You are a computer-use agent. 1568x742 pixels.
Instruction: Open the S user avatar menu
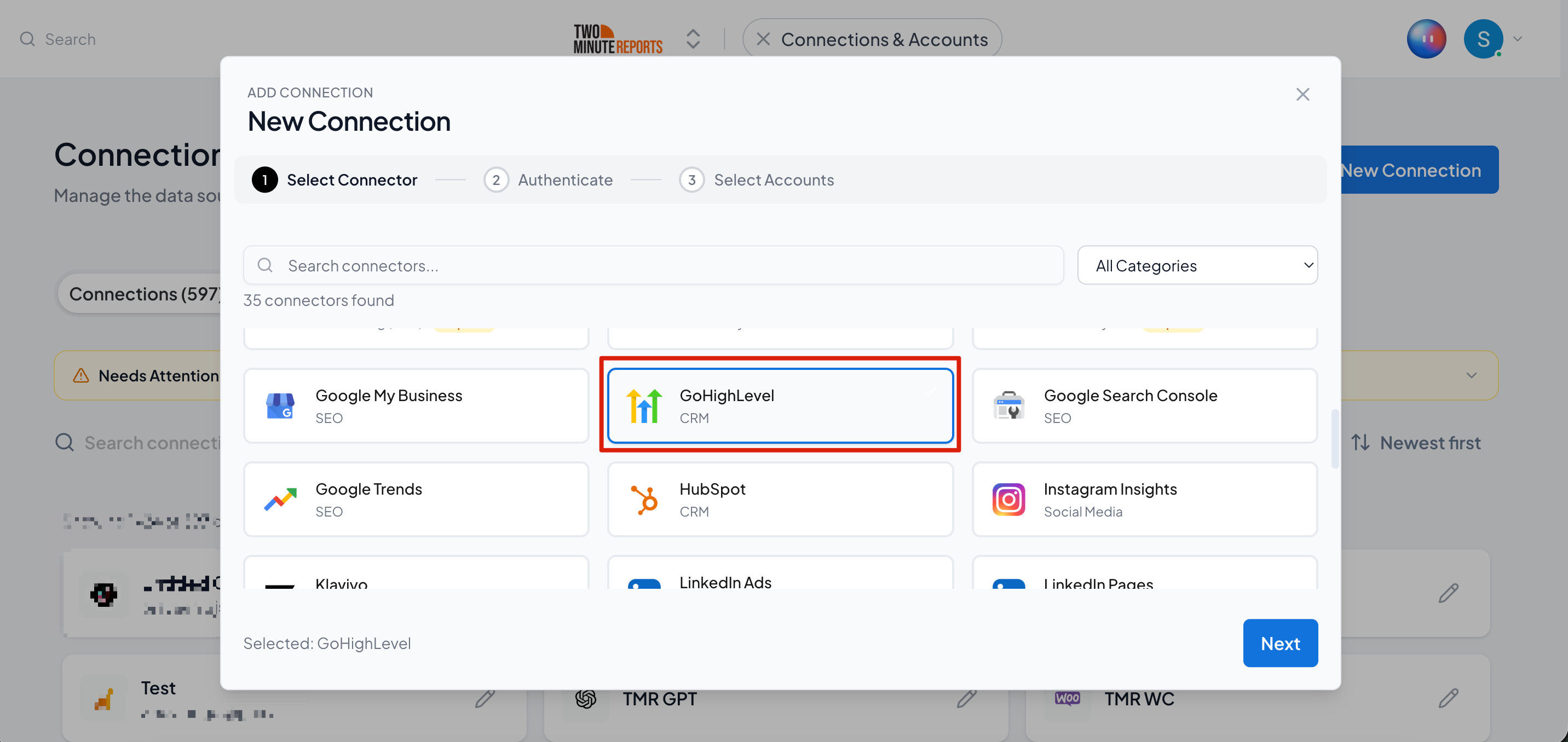pyautogui.click(x=1483, y=39)
